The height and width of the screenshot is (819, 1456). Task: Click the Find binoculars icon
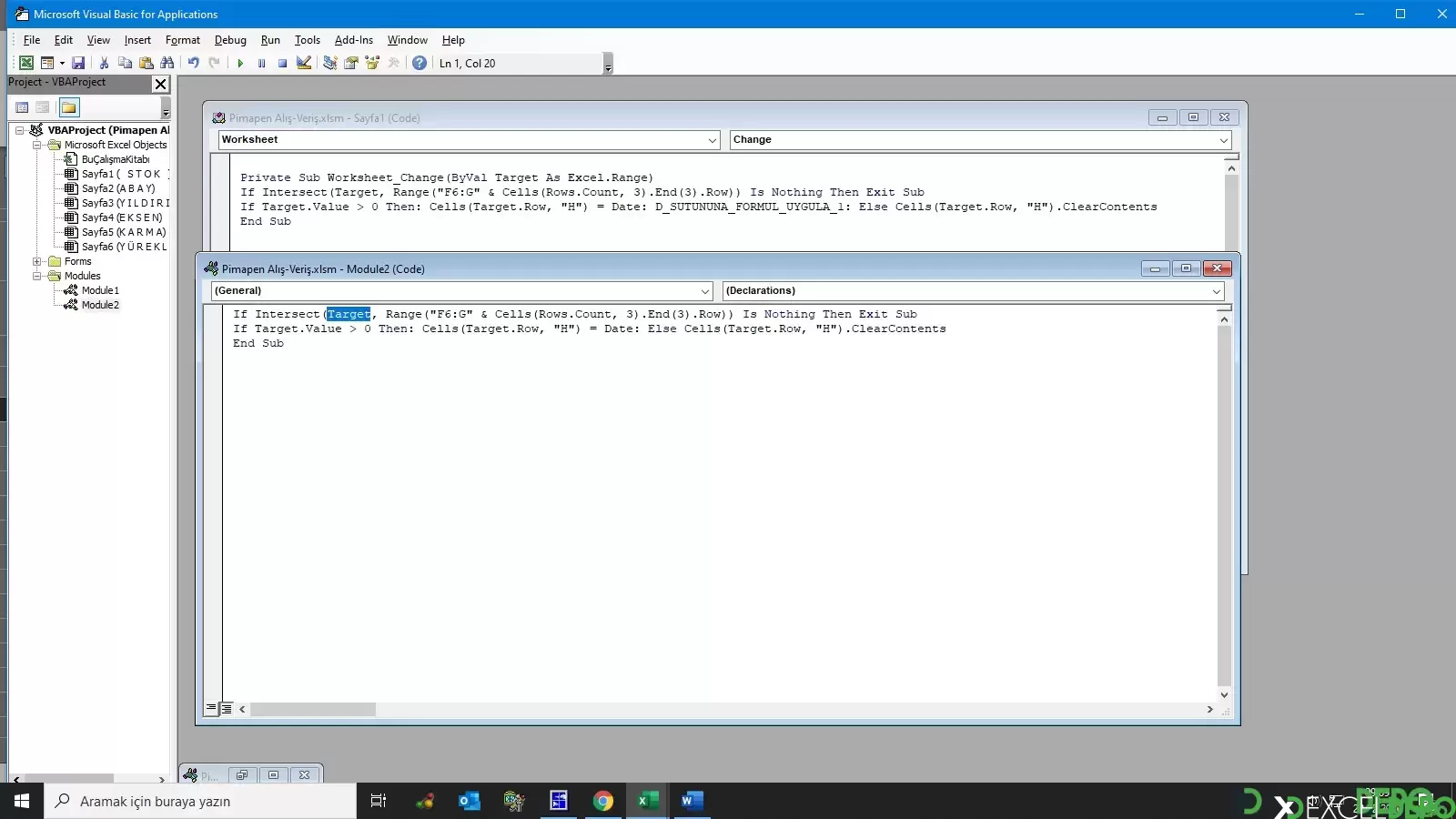point(167,63)
